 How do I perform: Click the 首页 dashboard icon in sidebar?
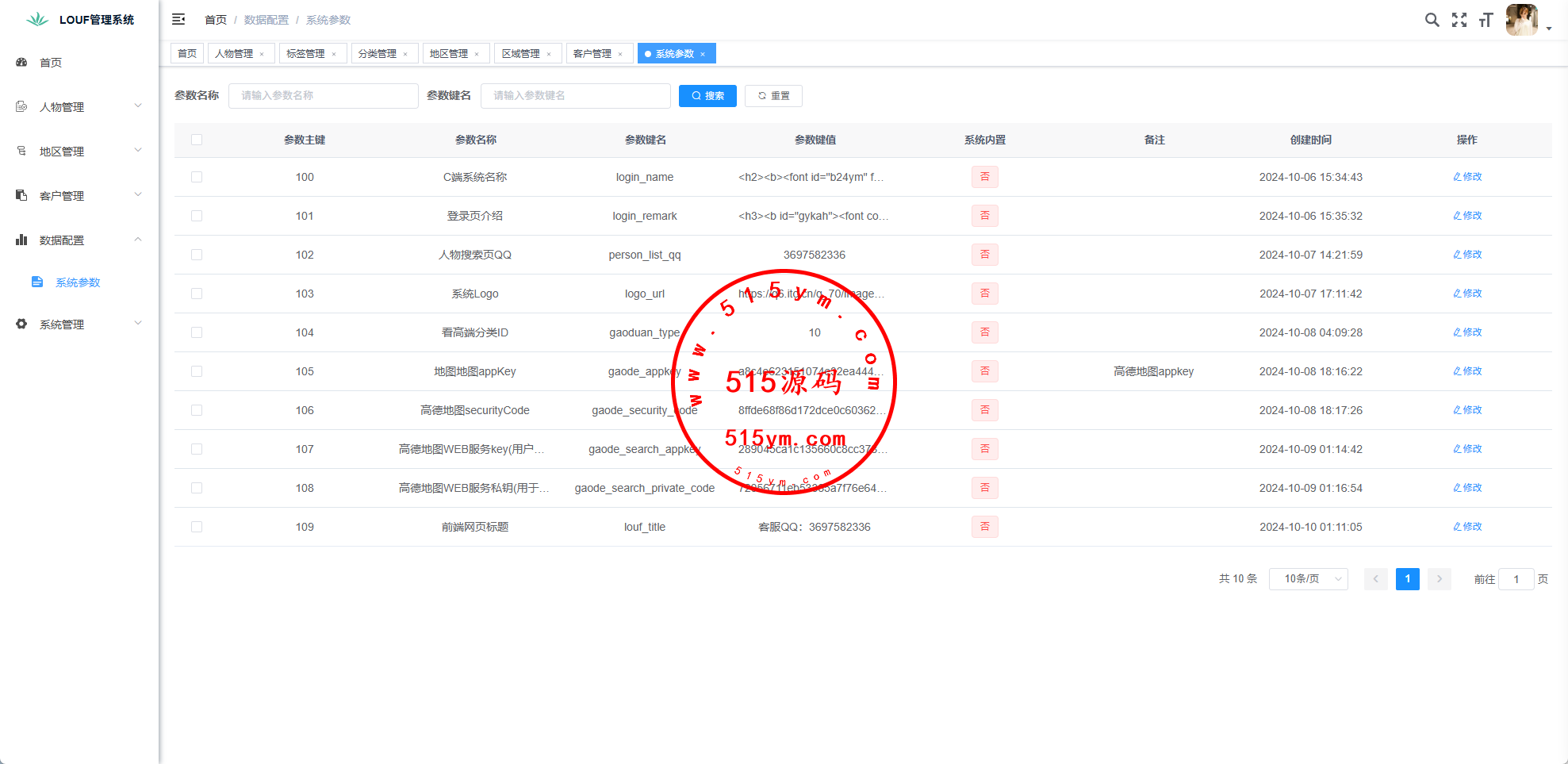pos(21,62)
